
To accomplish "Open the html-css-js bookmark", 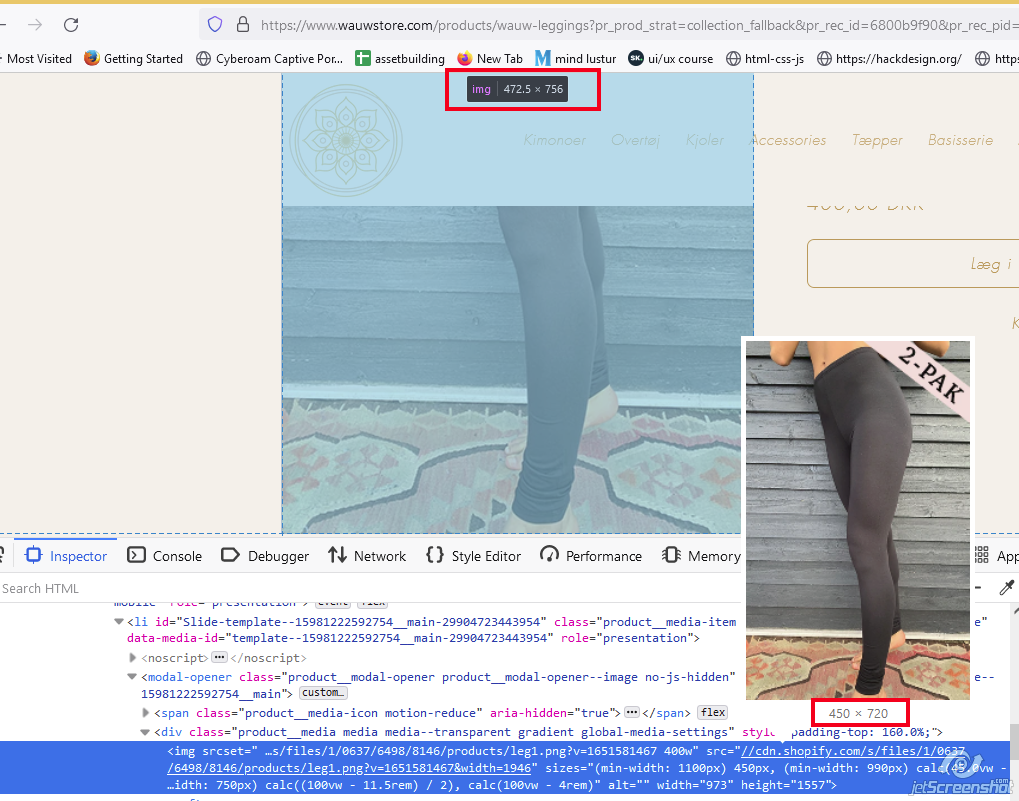I will [x=765, y=58].
